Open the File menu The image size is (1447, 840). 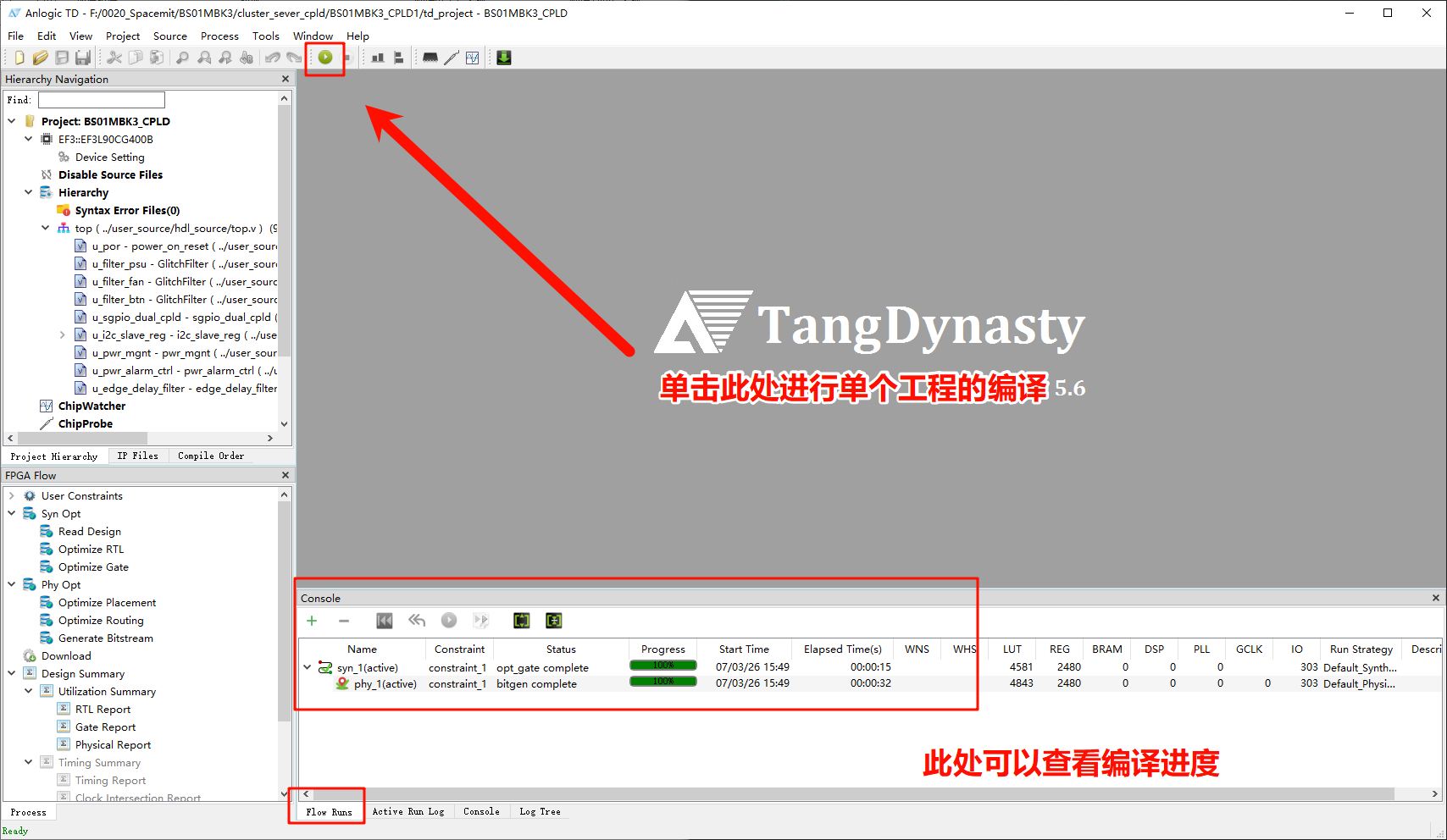(x=15, y=36)
